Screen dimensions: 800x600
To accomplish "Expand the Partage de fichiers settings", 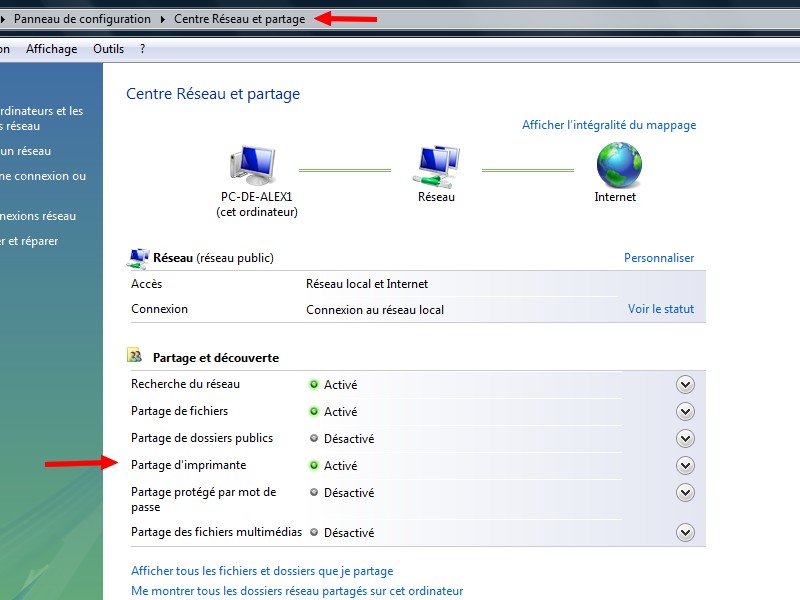I will (x=685, y=411).
